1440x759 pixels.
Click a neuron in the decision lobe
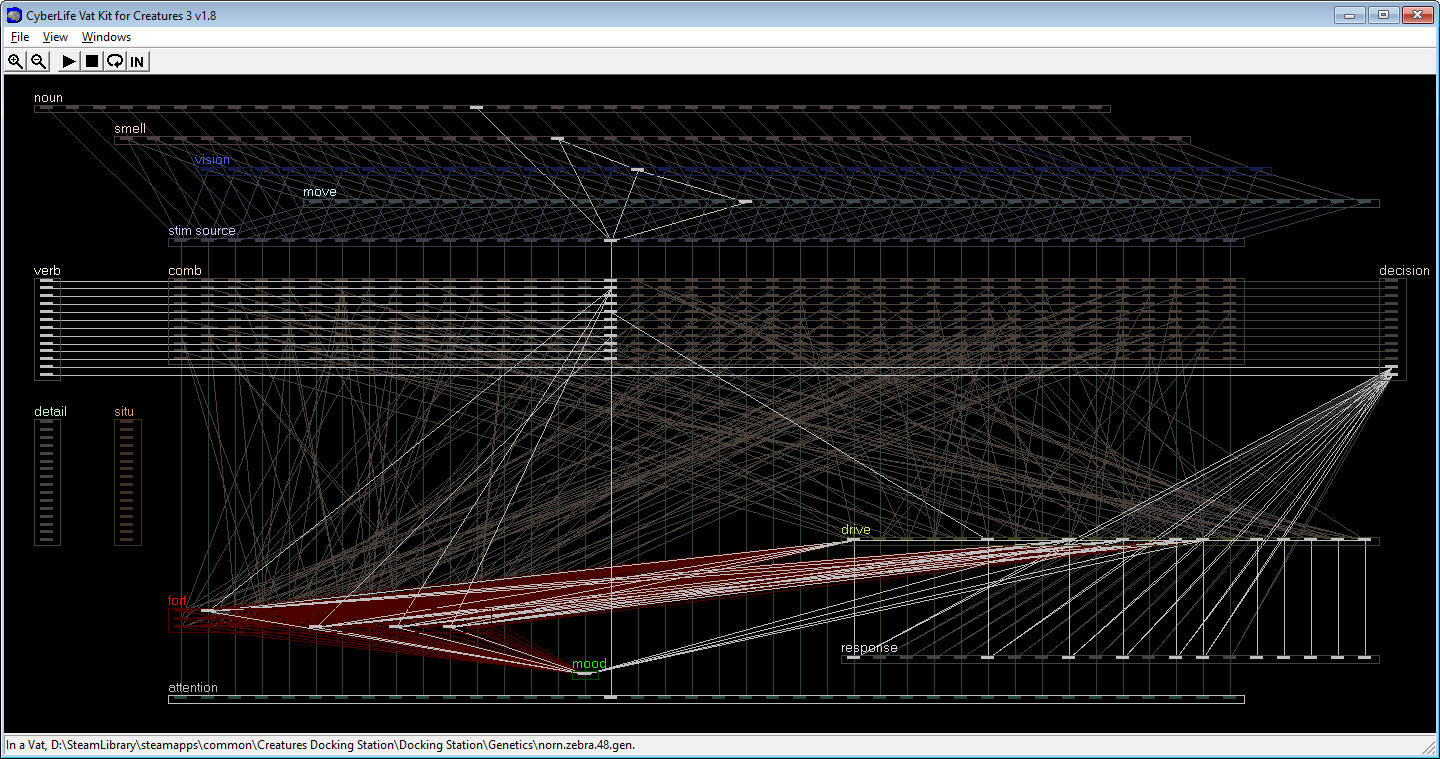1390,320
